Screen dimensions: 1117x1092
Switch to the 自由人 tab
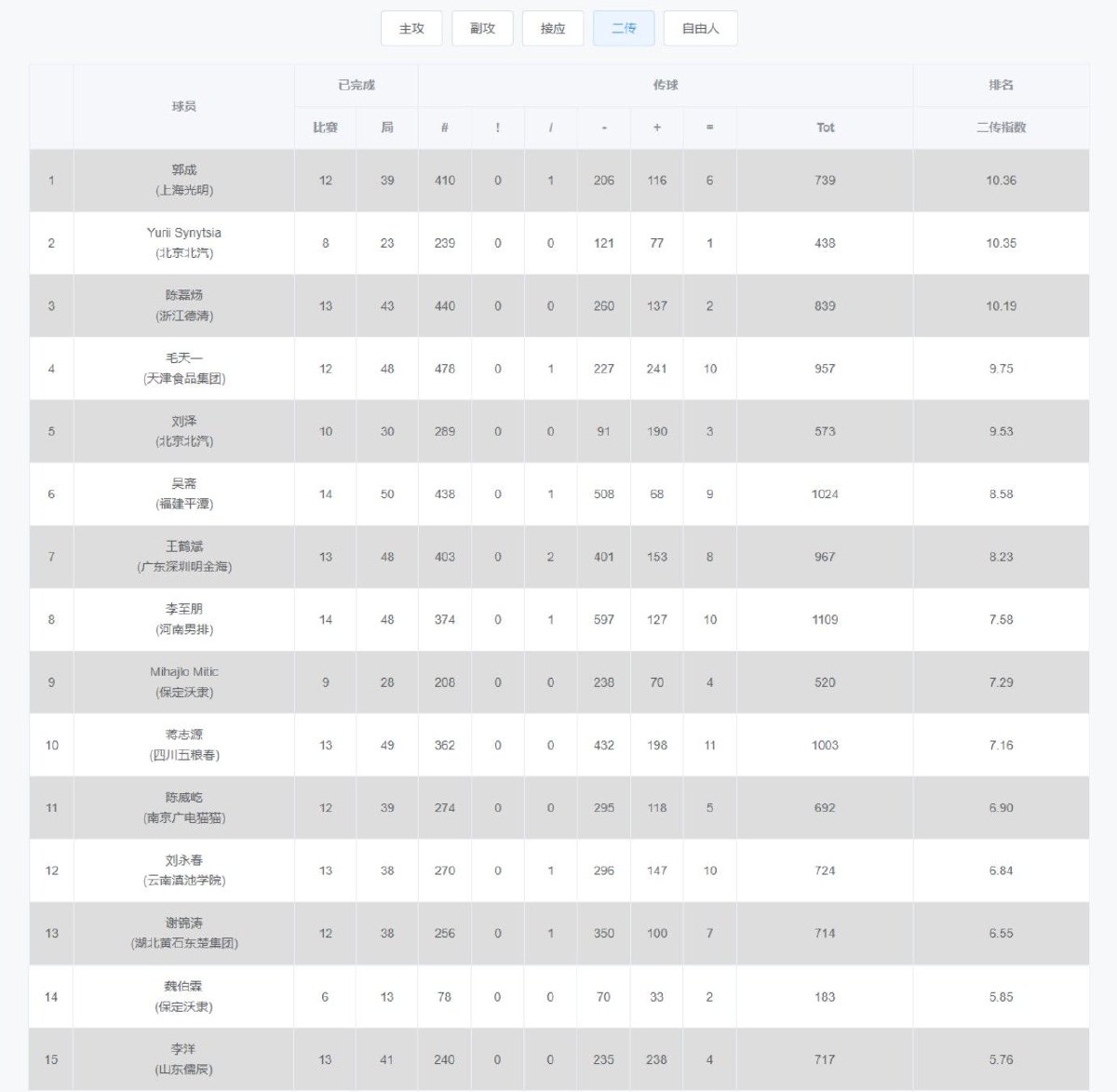700,28
